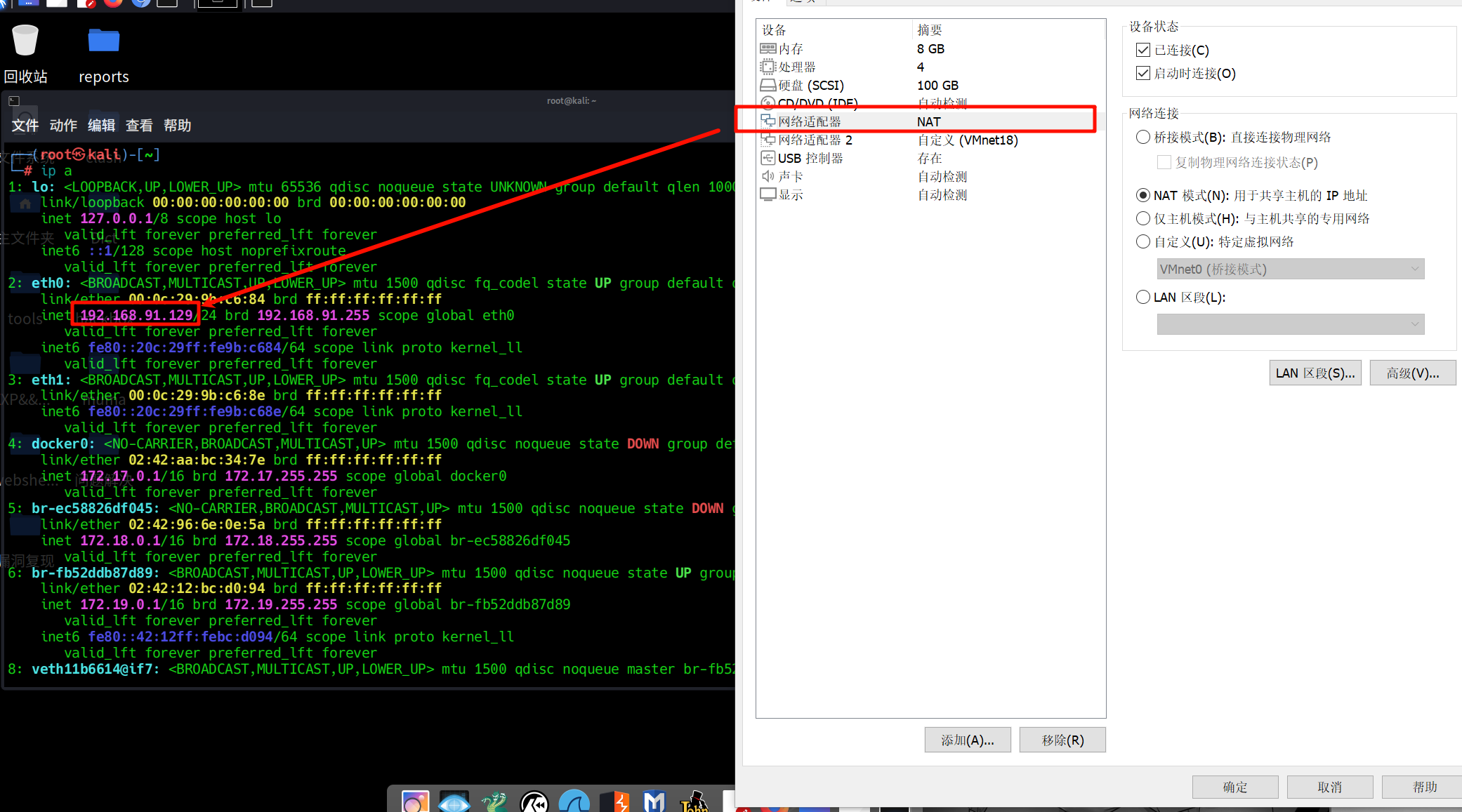Click the 100 GB disk summary value
1462x812 pixels.
937,85
